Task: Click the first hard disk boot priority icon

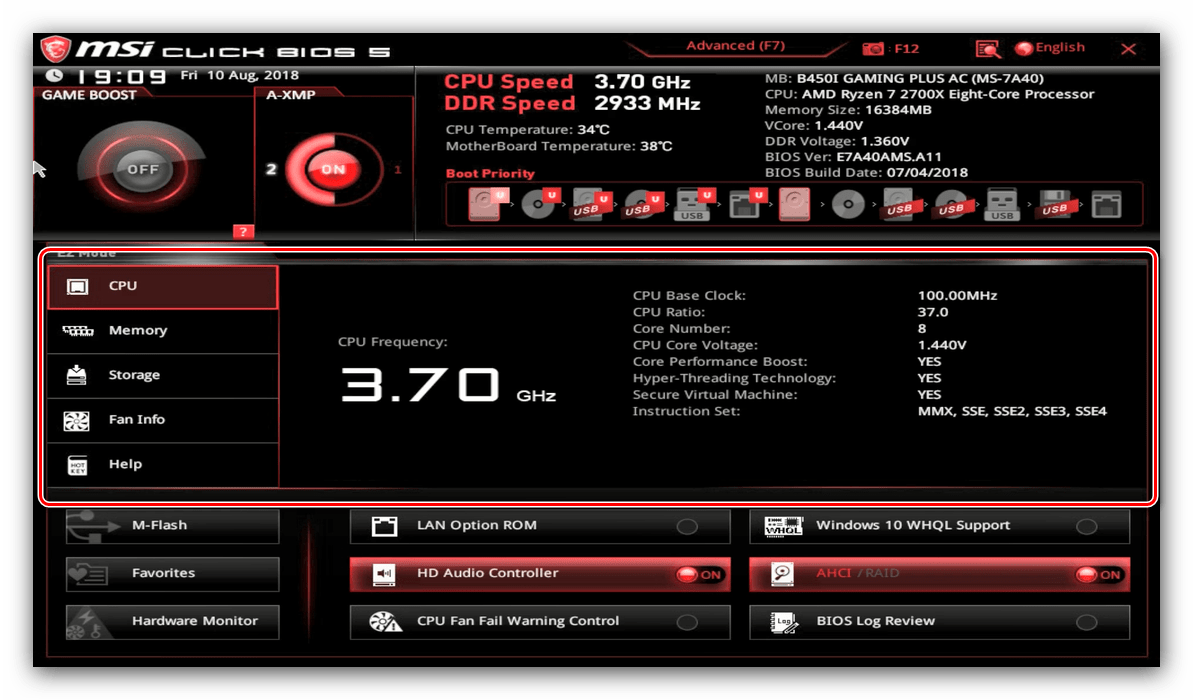Action: [x=483, y=205]
